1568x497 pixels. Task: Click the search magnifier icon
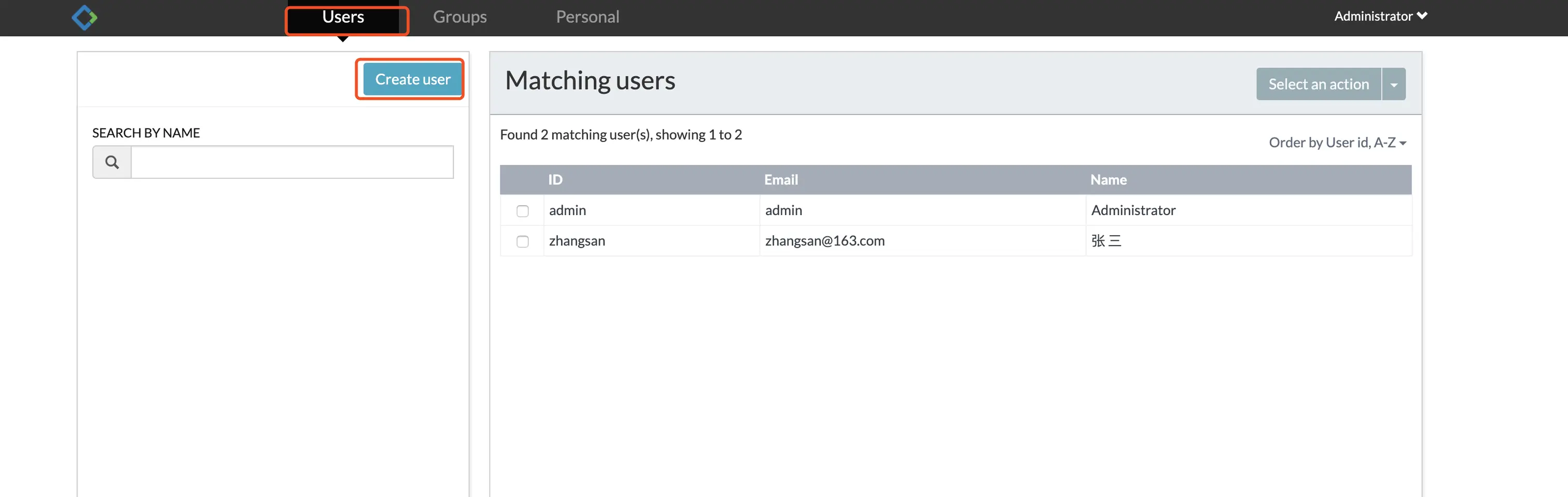point(112,162)
